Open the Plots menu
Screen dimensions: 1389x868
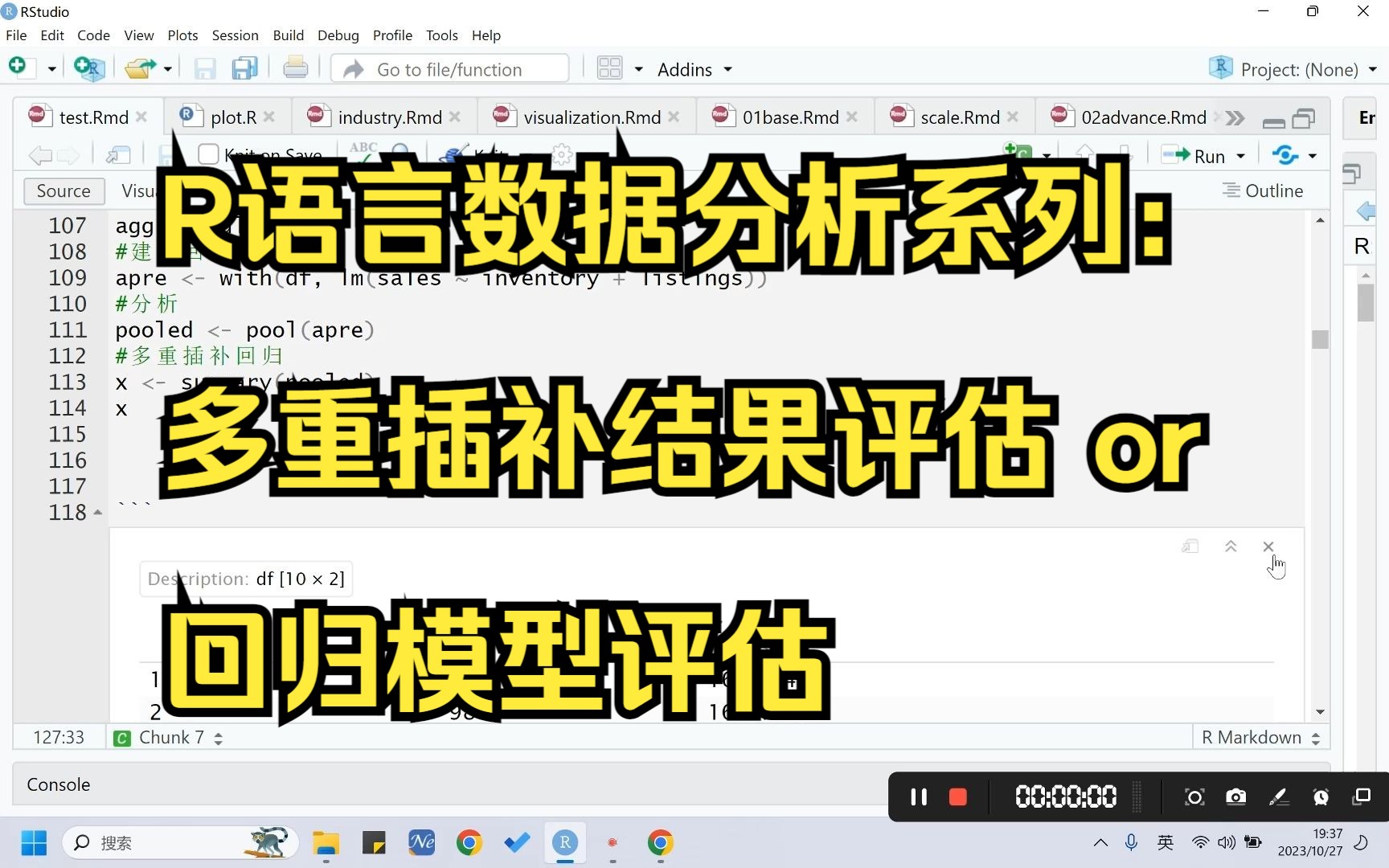[x=182, y=35]
